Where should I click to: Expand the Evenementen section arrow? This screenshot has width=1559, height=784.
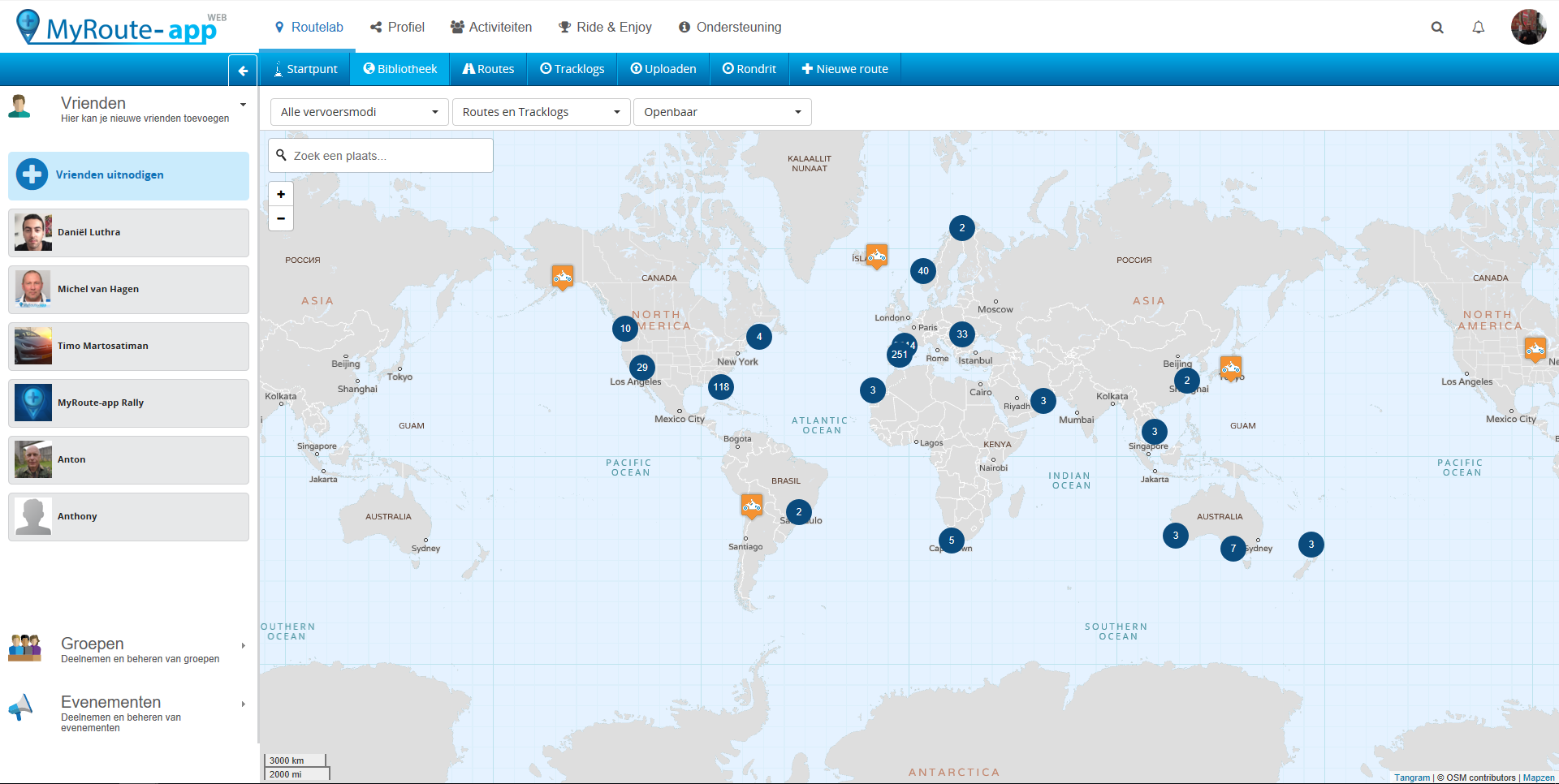click(x=243, y=704)
